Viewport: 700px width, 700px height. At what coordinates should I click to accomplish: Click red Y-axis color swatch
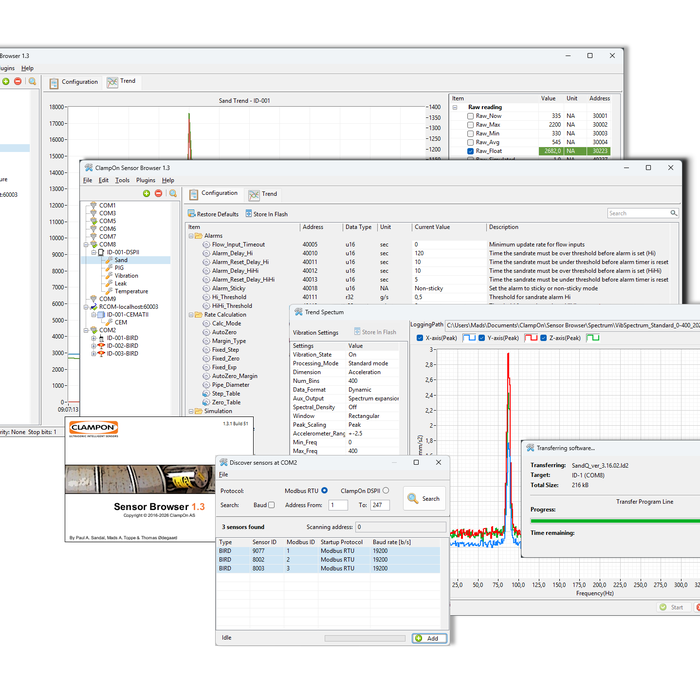(530, 338)
